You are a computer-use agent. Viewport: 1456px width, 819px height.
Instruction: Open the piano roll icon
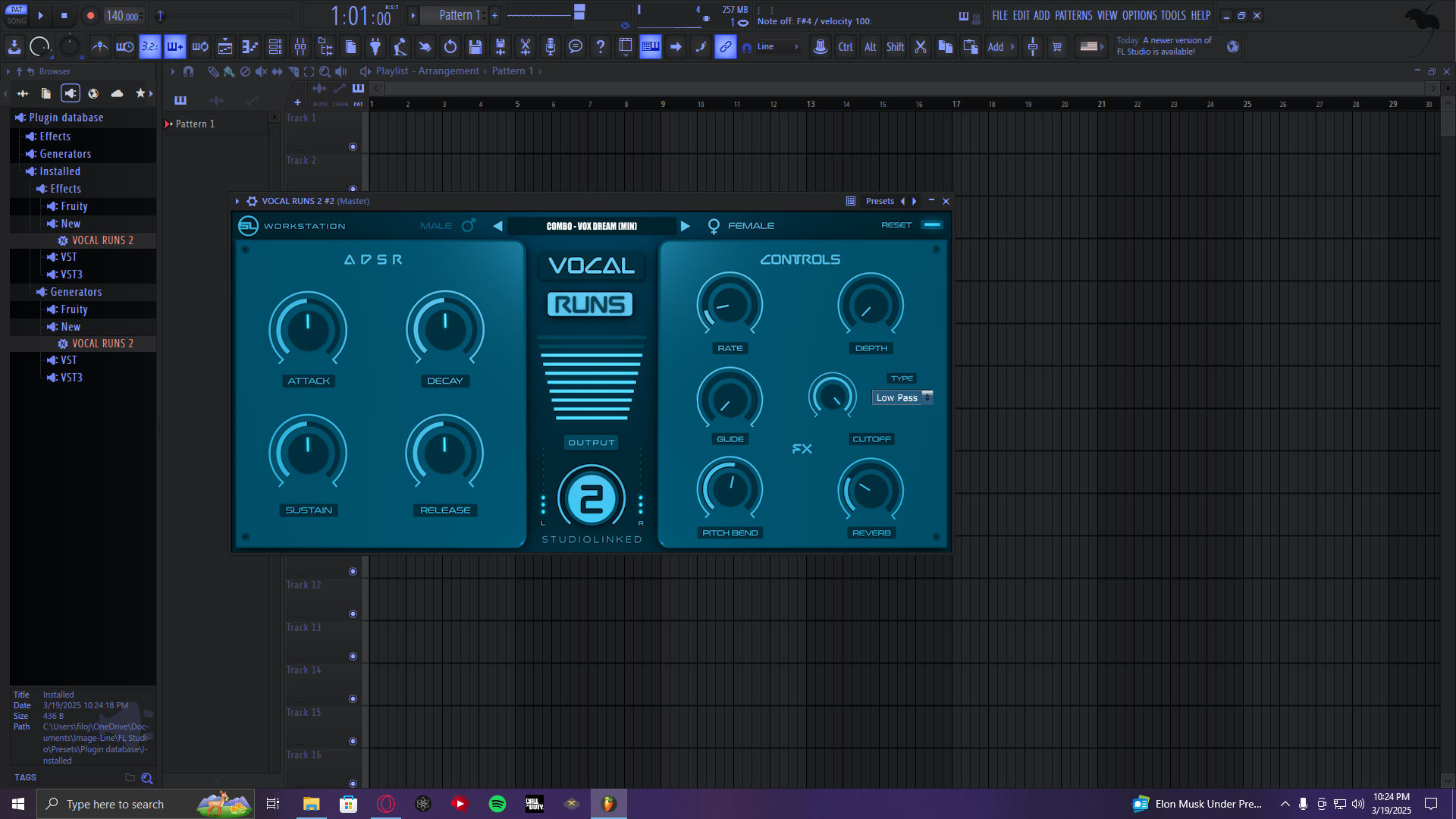[250, 47]
